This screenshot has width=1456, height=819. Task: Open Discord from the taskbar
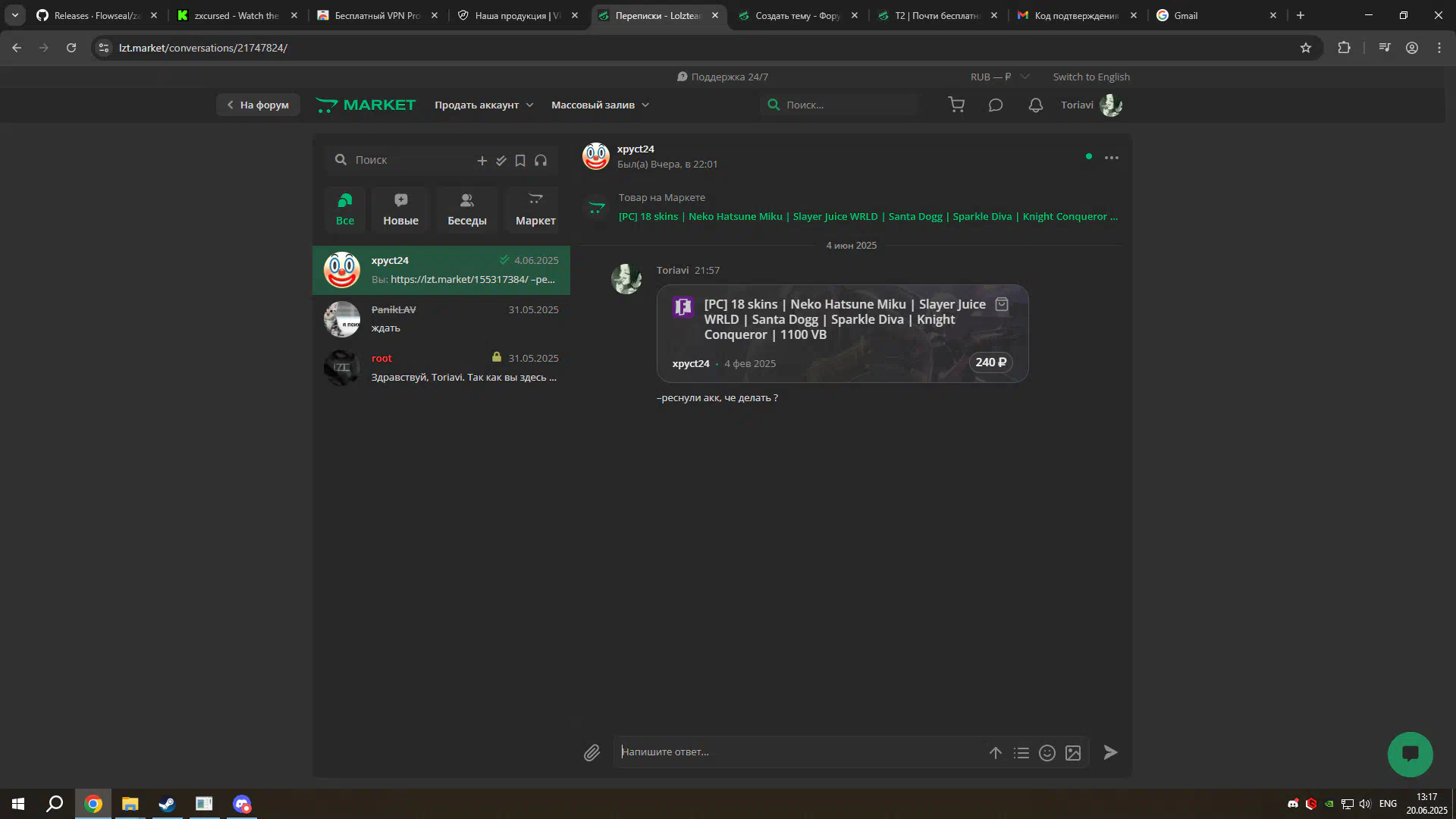[x=242, y=804]
